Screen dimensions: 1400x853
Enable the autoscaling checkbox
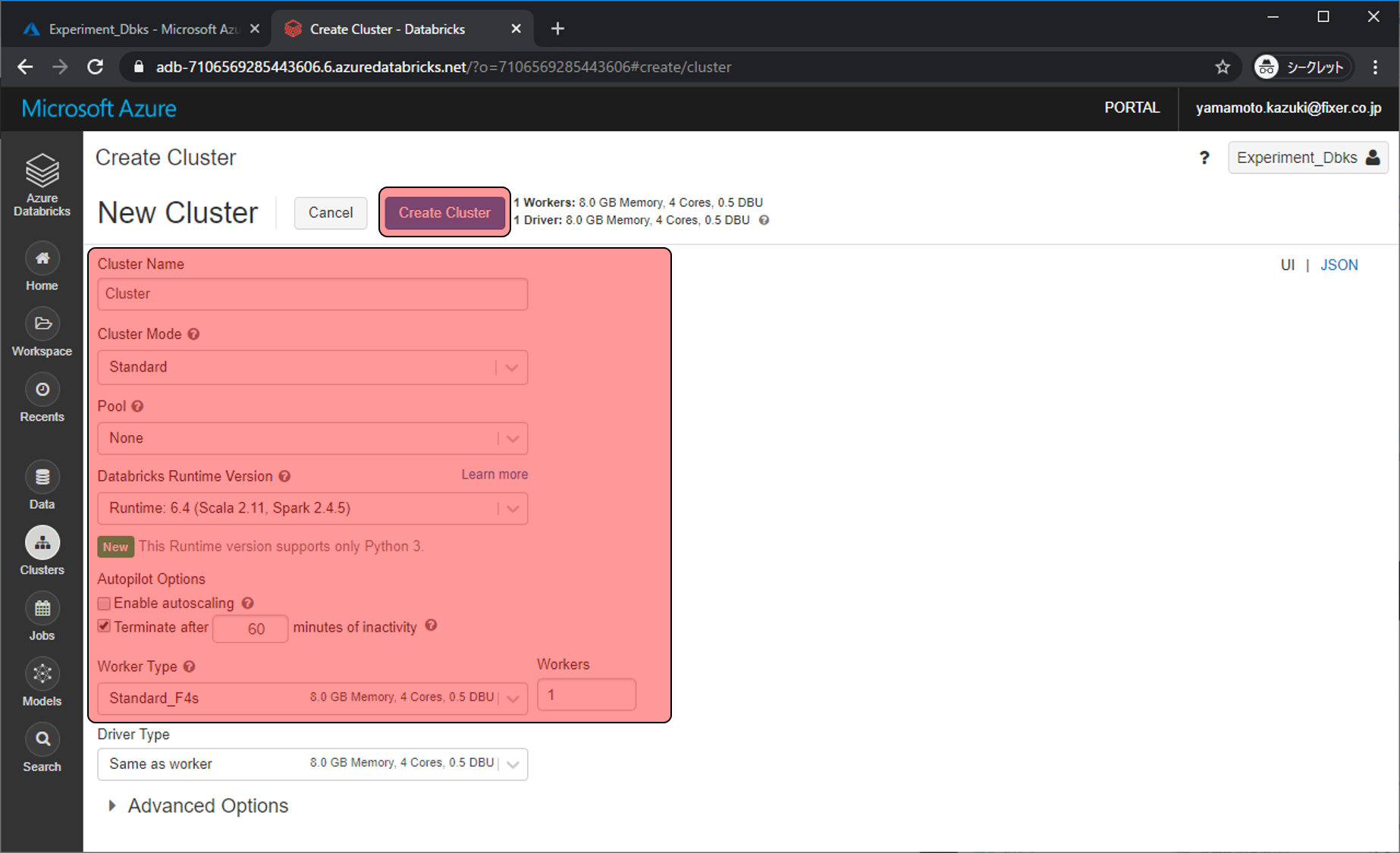105,604
